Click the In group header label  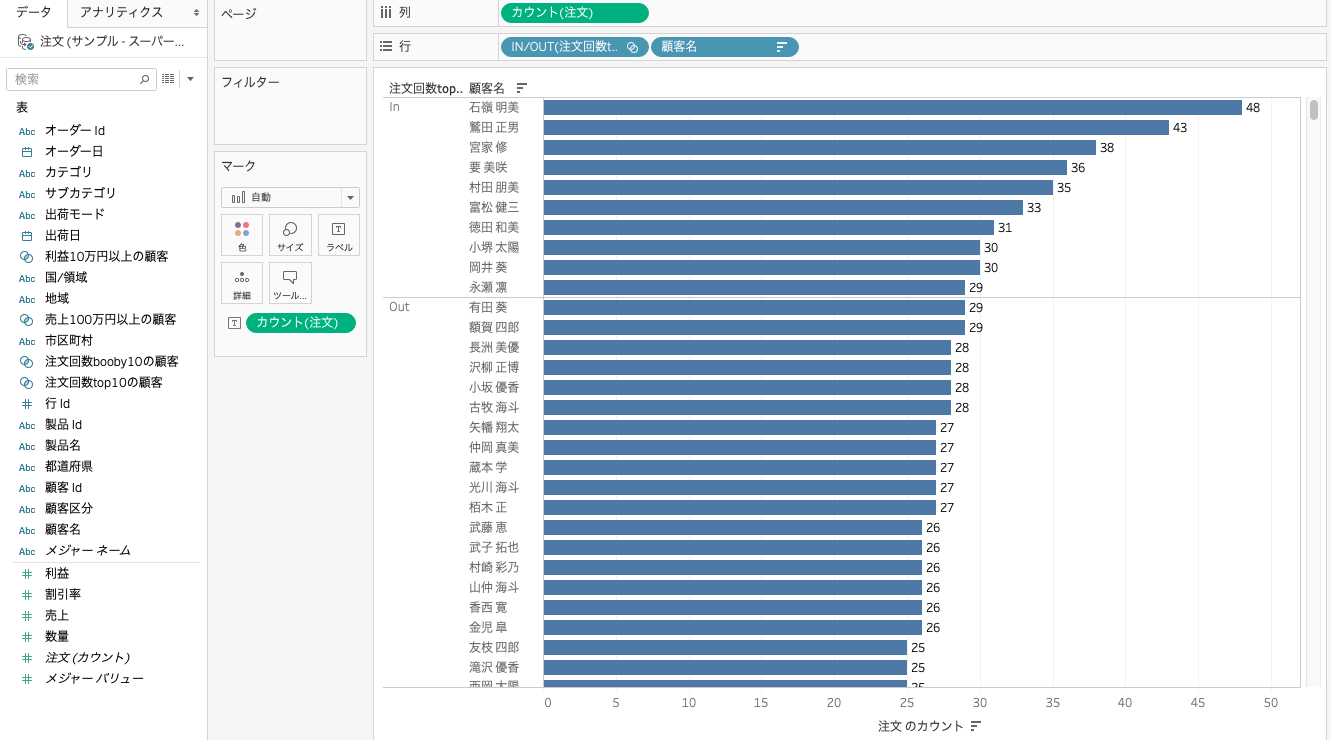pyautogui.click(x=394, y=107)
